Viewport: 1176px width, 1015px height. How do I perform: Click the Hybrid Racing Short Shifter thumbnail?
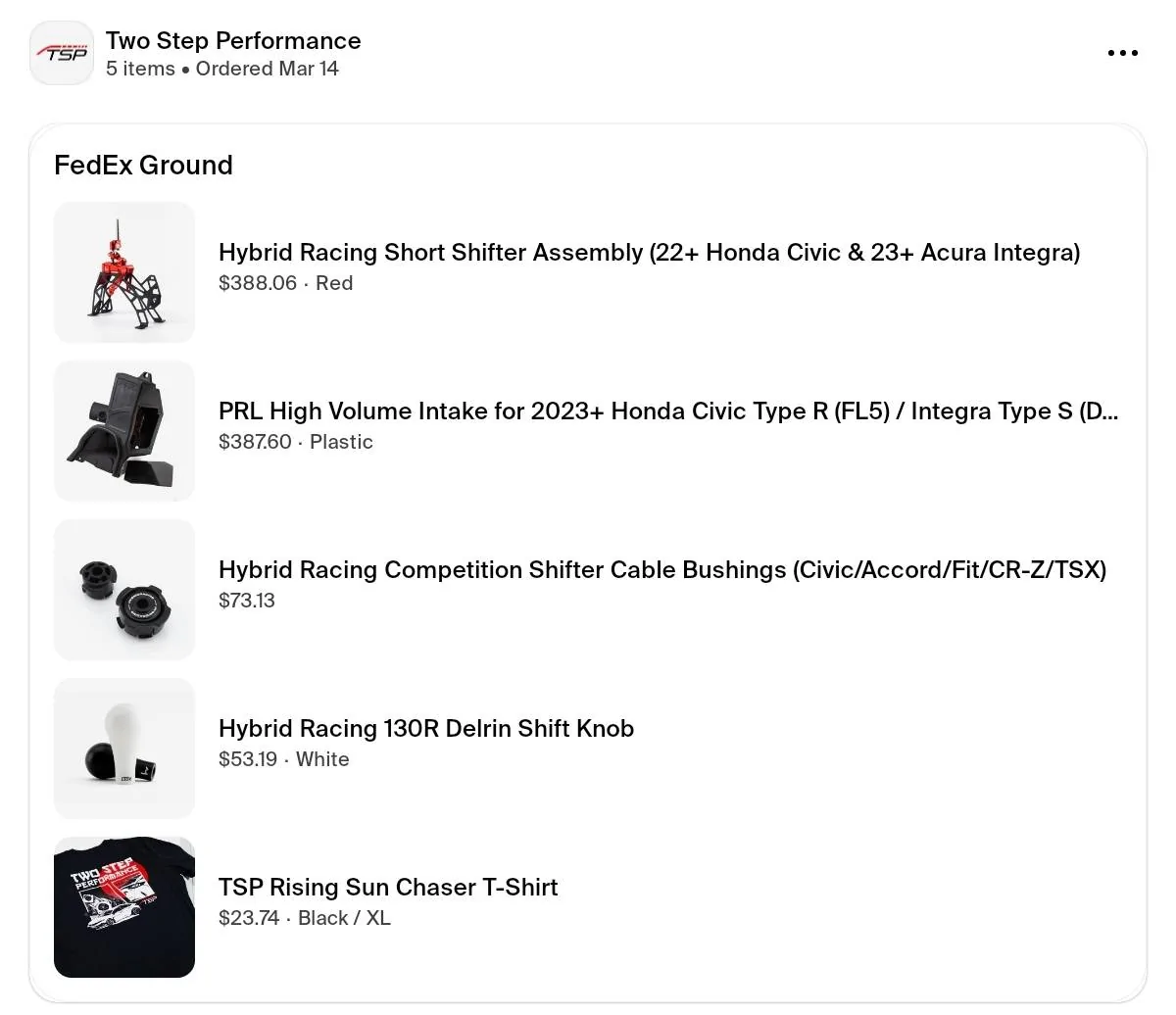(x=123, y=271)
